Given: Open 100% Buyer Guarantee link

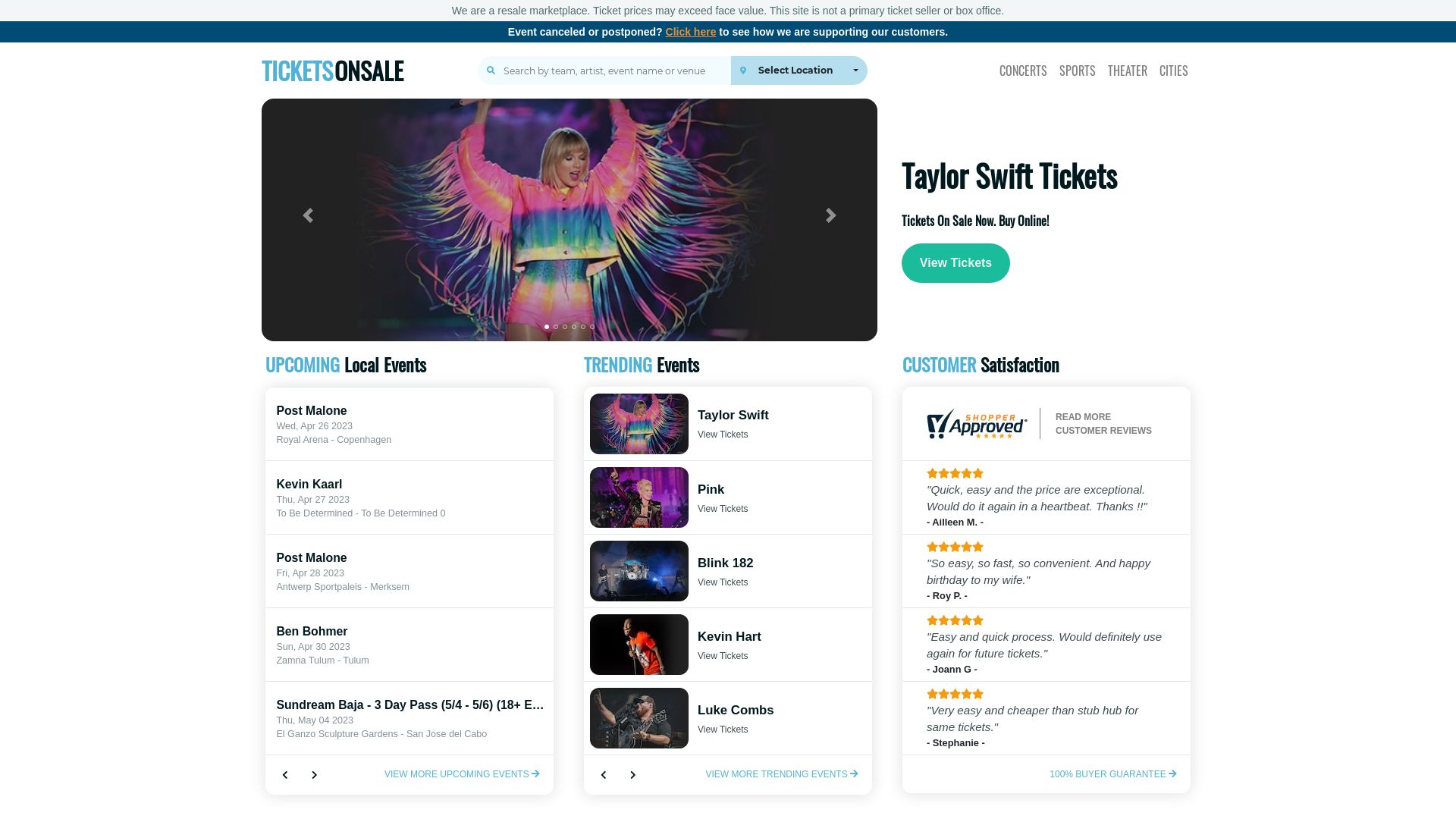Looking at the screenshot, I should (1113, 774).
